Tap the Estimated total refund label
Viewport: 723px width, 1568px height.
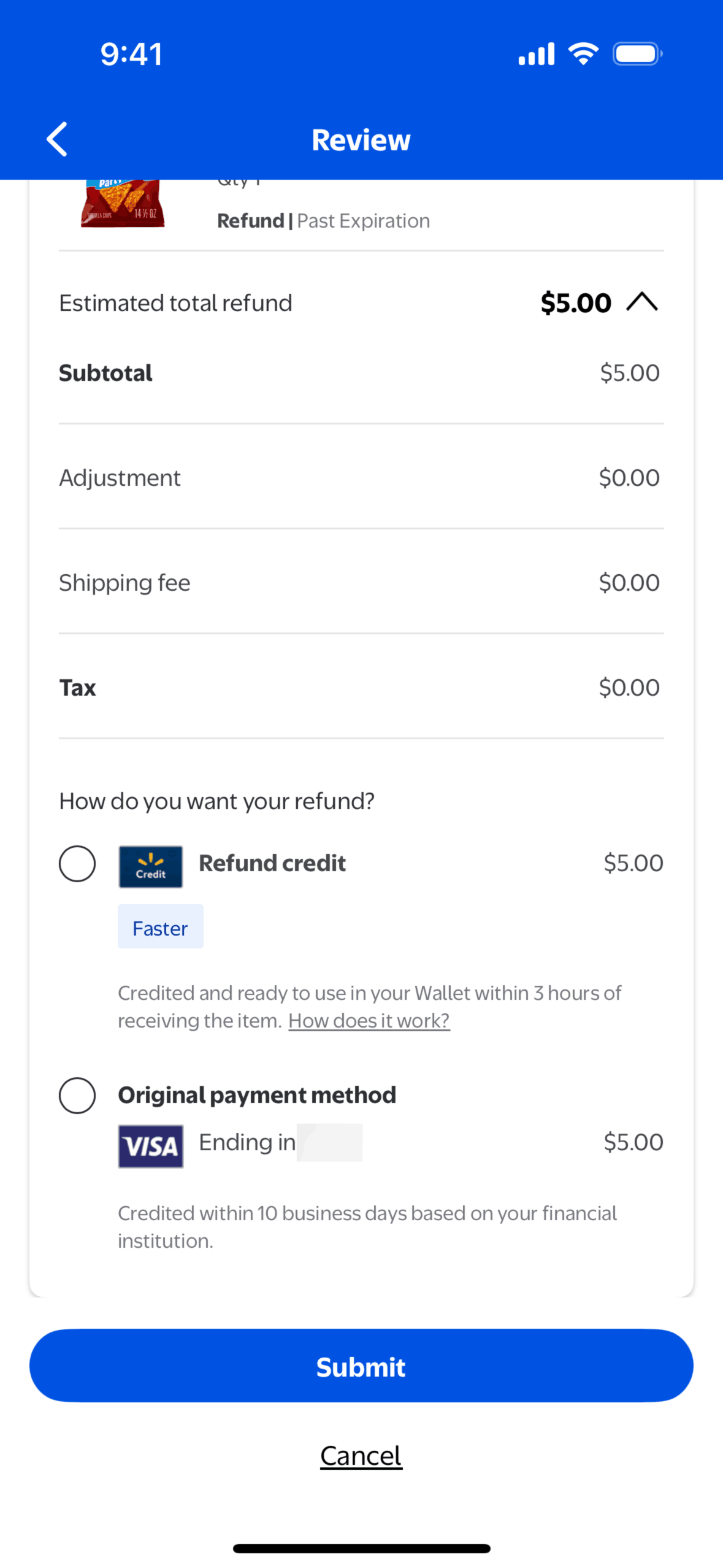tap(175, 303)
